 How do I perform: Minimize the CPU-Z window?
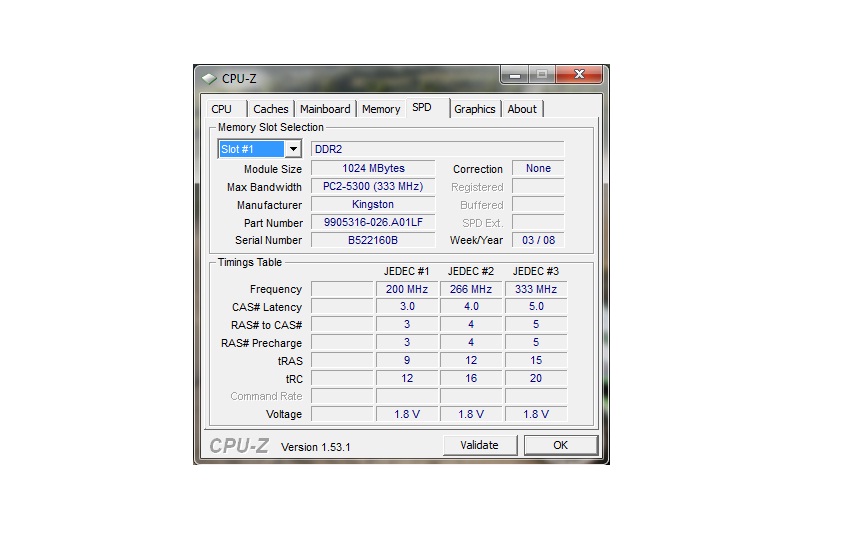(515, 74)
